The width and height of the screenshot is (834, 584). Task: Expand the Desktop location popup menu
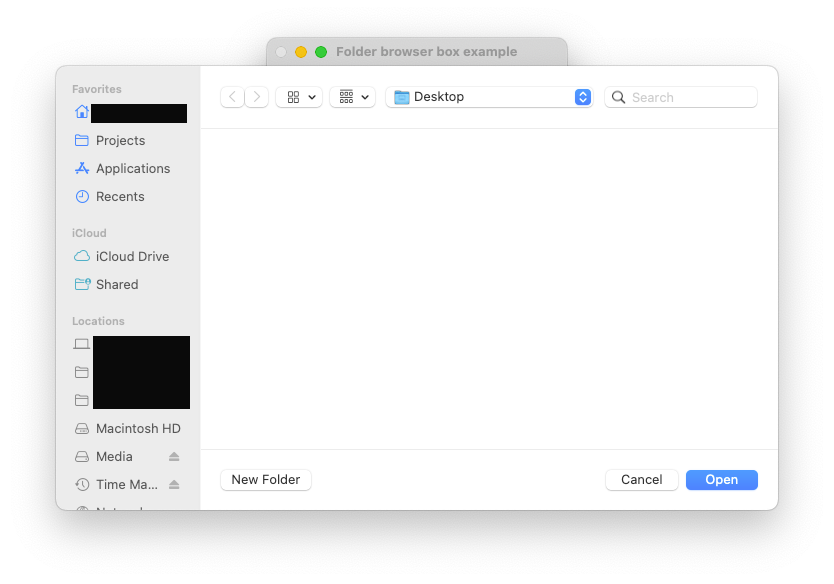(489, 97)
